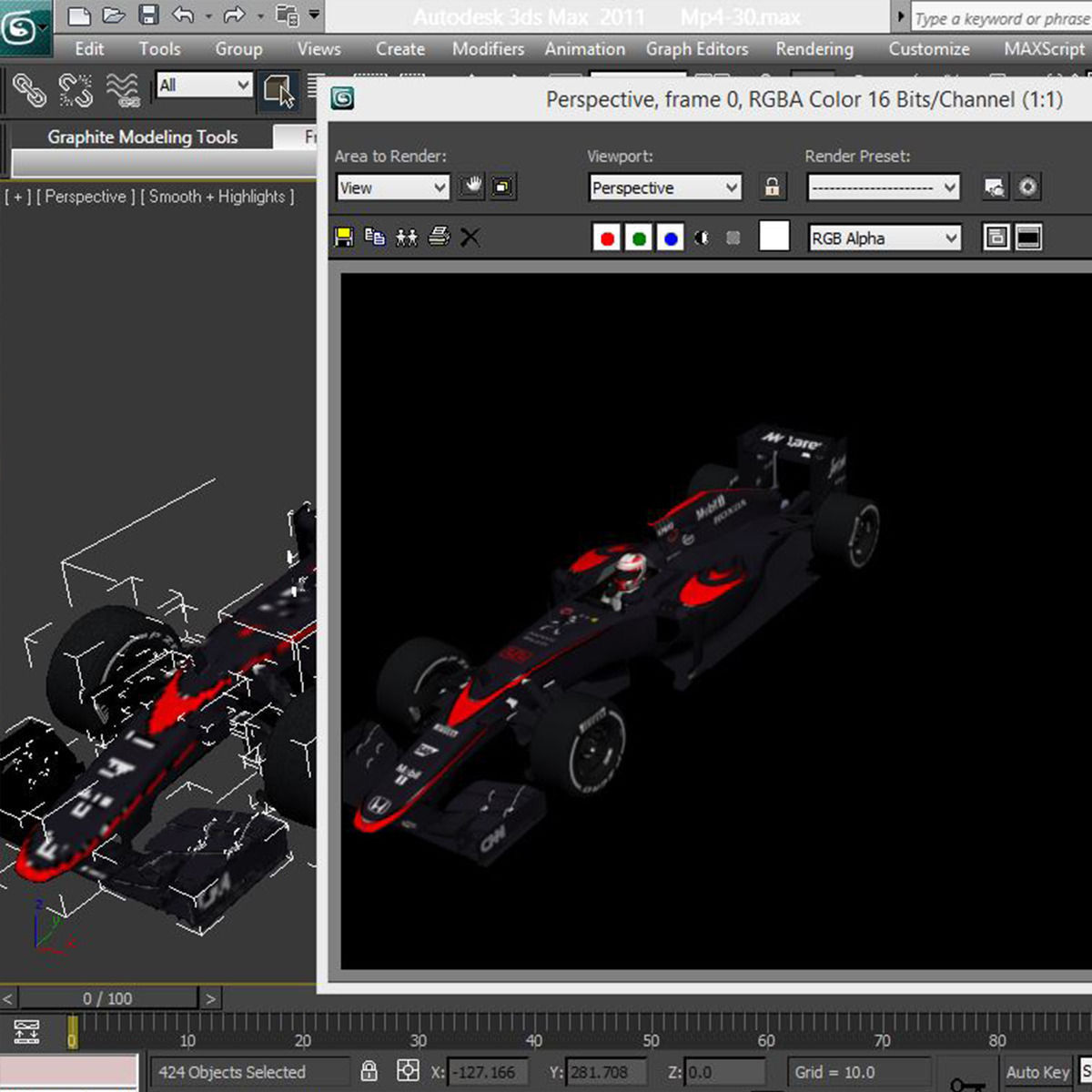Click the Select and Link chain icon
Viewport: 1092px width, 1092px height.
click(x=29, y=90)
